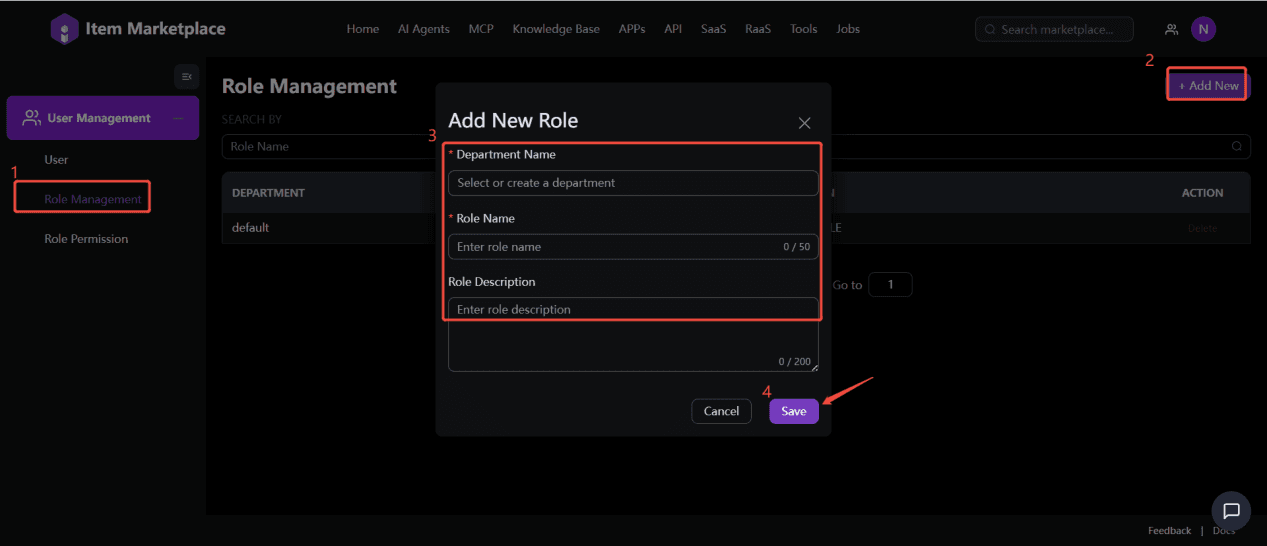Focus the Role Name input field
Image resolution: width=1267 pixels, height=546 pixels.
610,247
